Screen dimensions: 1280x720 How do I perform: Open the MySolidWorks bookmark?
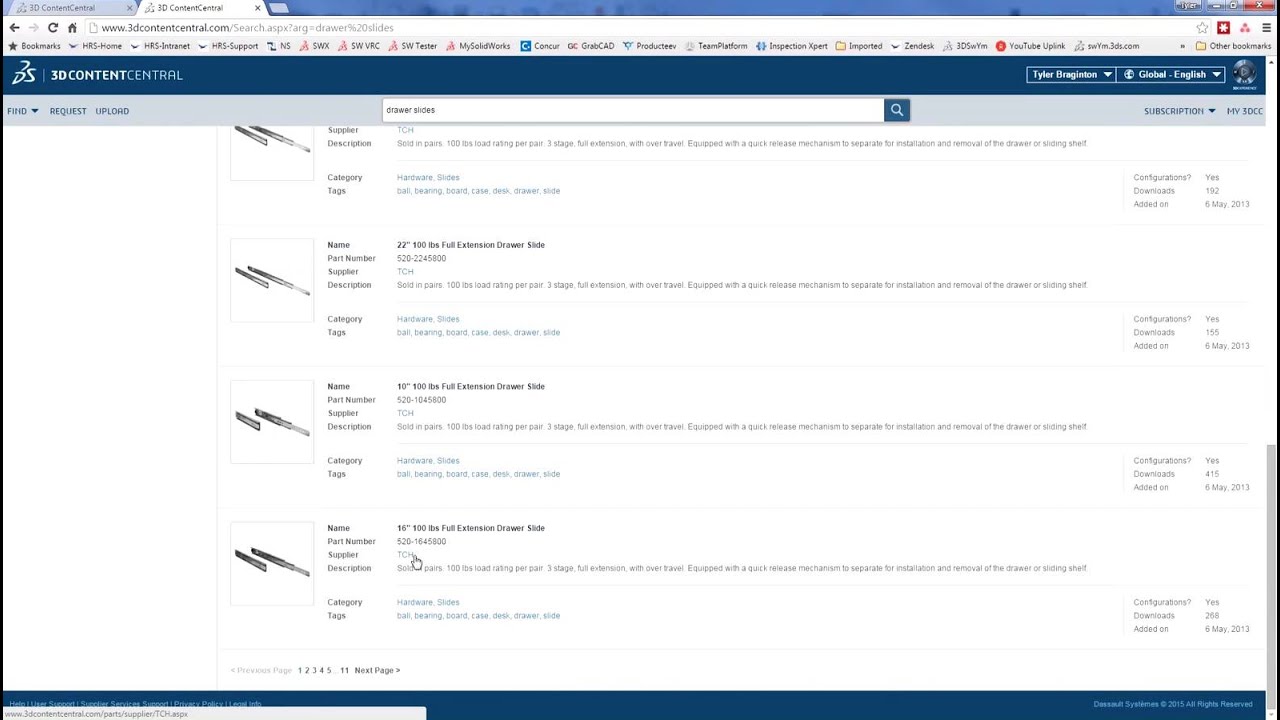pos(478,46)
